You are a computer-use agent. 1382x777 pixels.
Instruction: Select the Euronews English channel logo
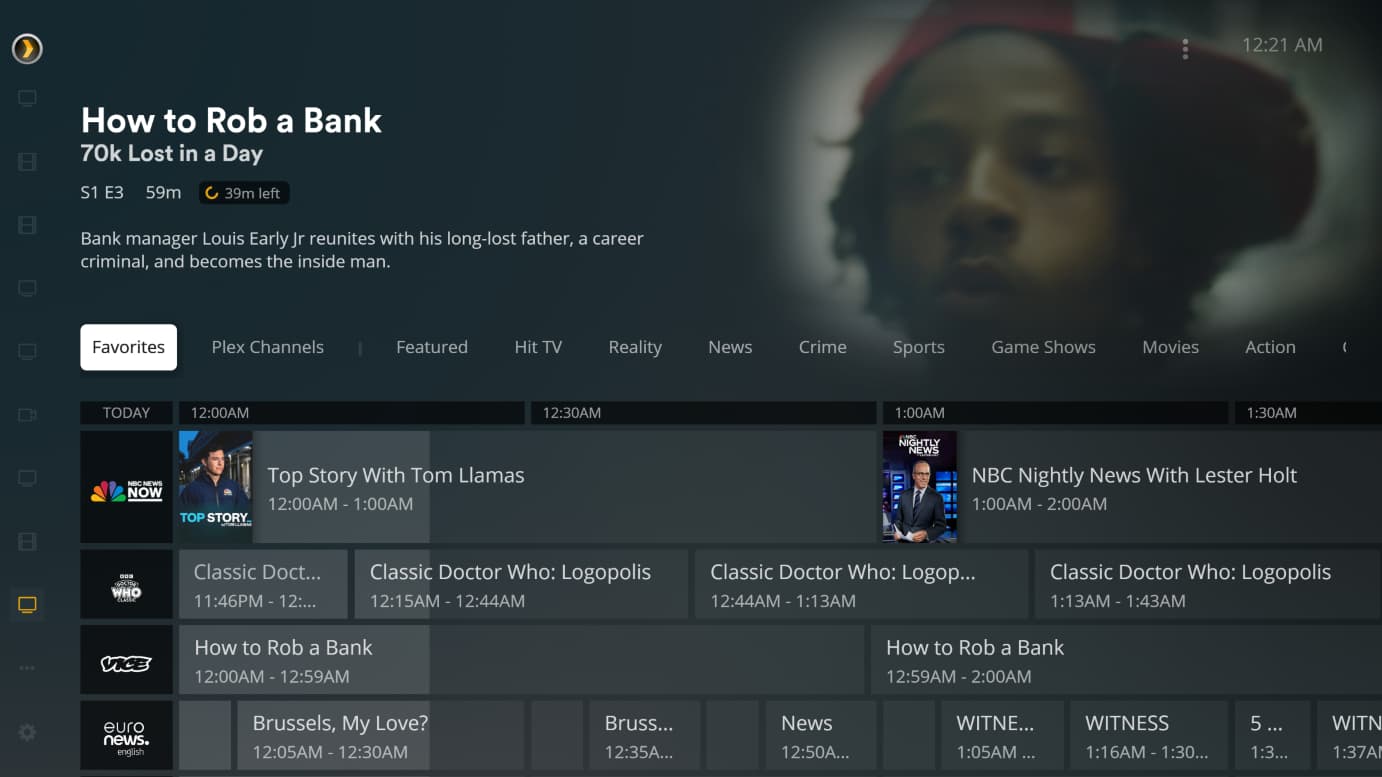pyautogui.click(x=126, y=736)
